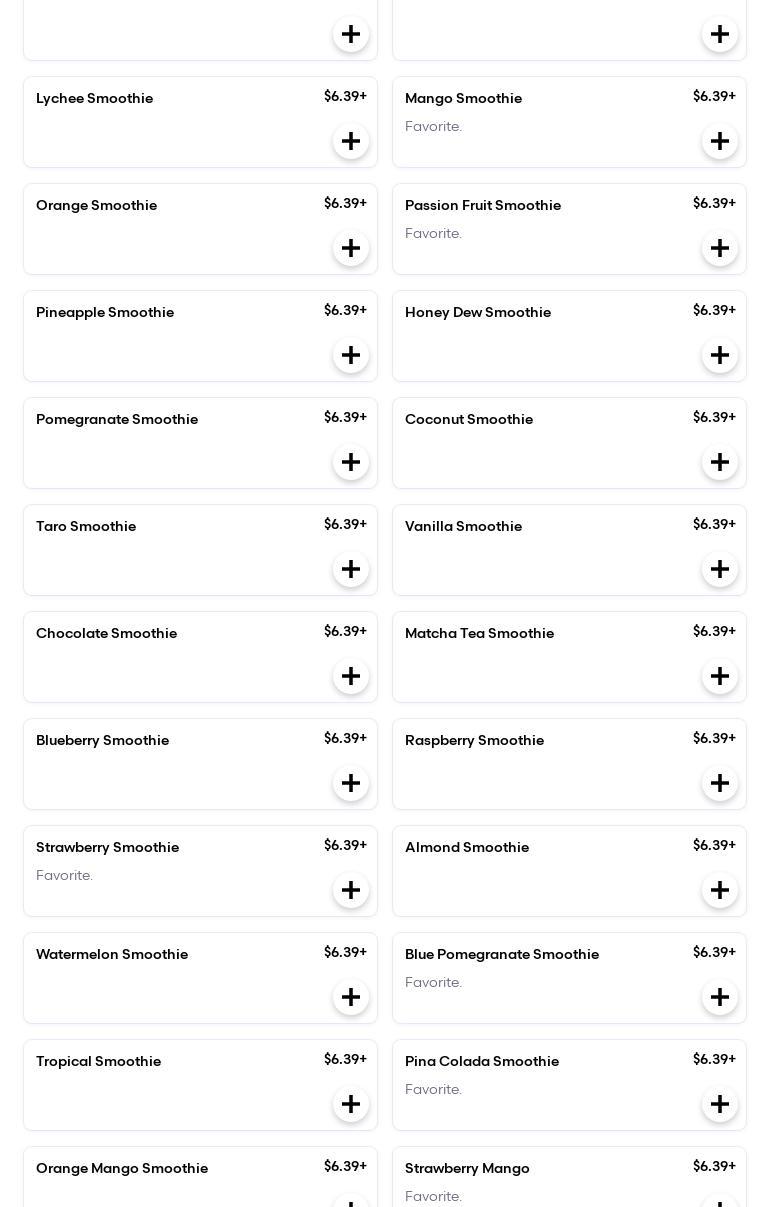770x1207 pixels.
Task: Select Watermelon Smoothie menu item name
Action: [112, 954]
